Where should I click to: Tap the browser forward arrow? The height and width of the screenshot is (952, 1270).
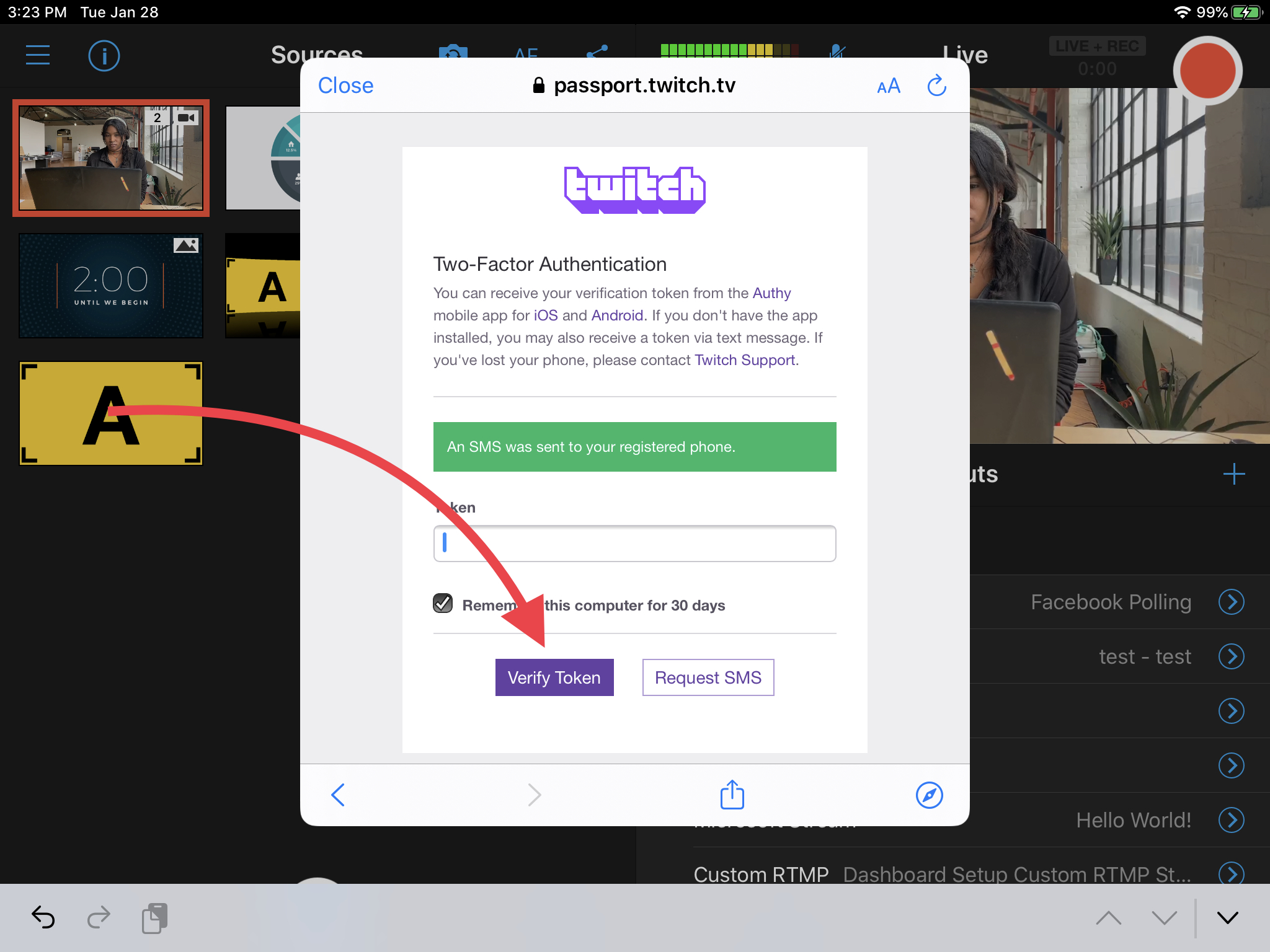[x=534, y=795]
